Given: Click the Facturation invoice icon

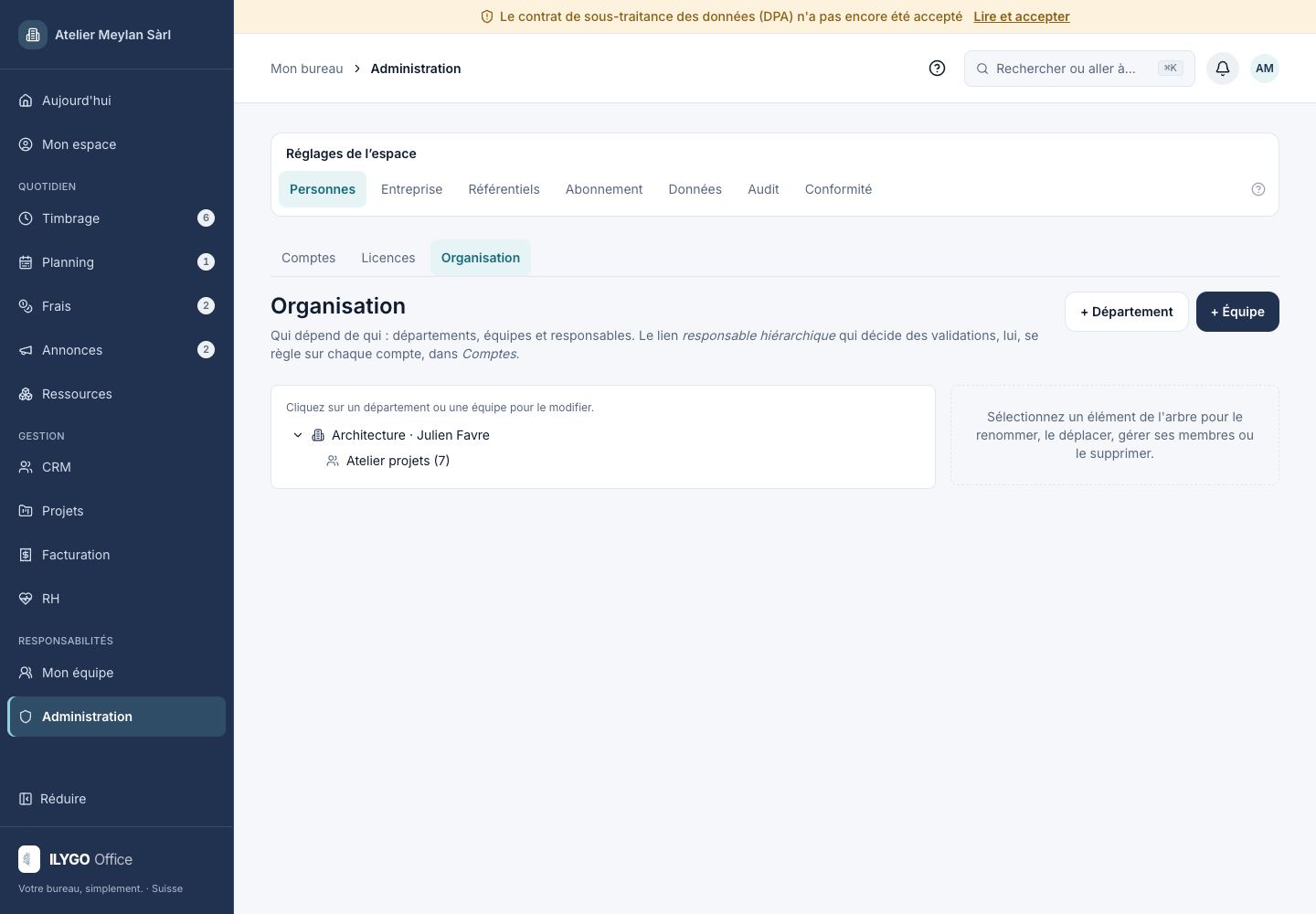Looking at the screenshot, I should (26, 555).
